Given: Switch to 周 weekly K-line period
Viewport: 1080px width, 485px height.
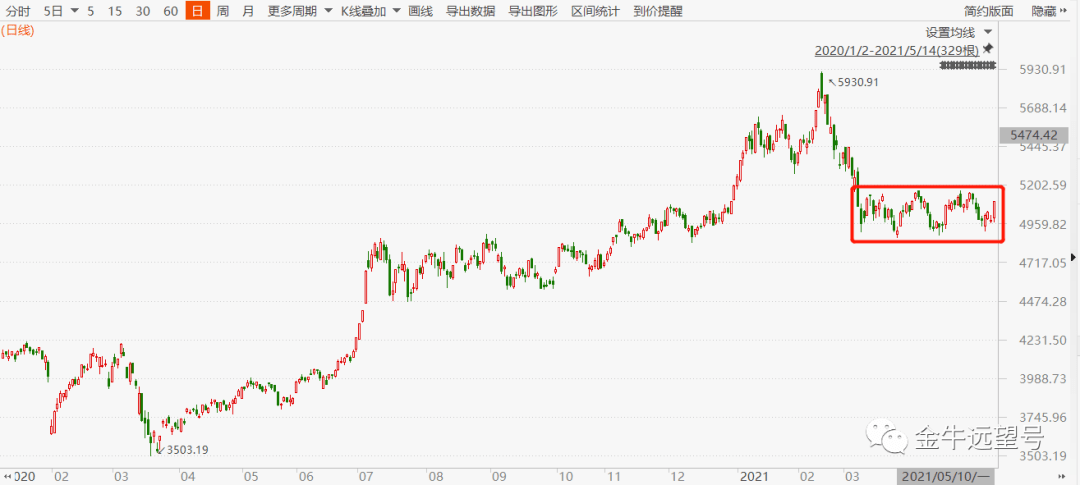Looking at the screenshot, I should (x=222, y=11).
